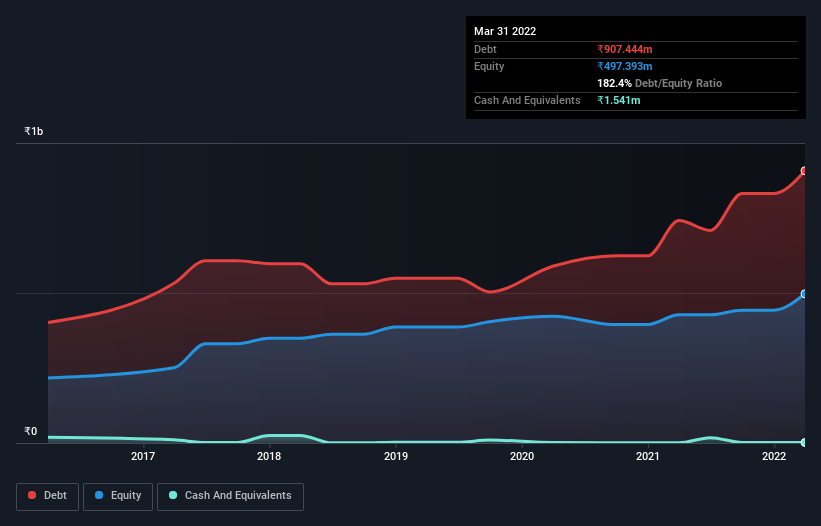Click the 2018 axis label
The width and height of the screenshot is (821, 526).
(x=269, y=456)
